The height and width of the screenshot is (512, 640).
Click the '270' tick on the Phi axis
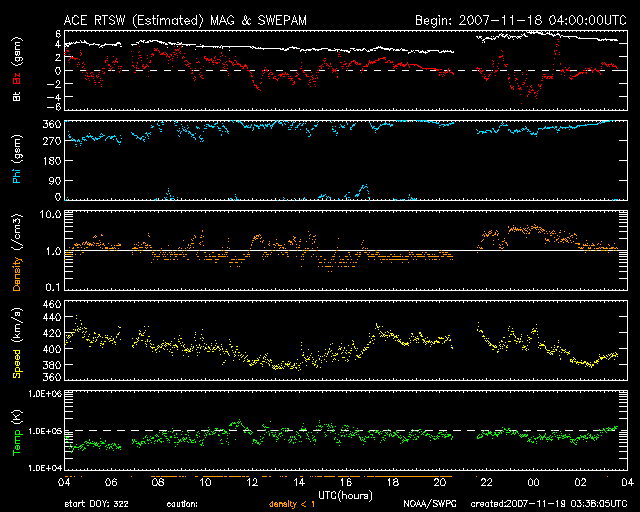coord(52,141)
